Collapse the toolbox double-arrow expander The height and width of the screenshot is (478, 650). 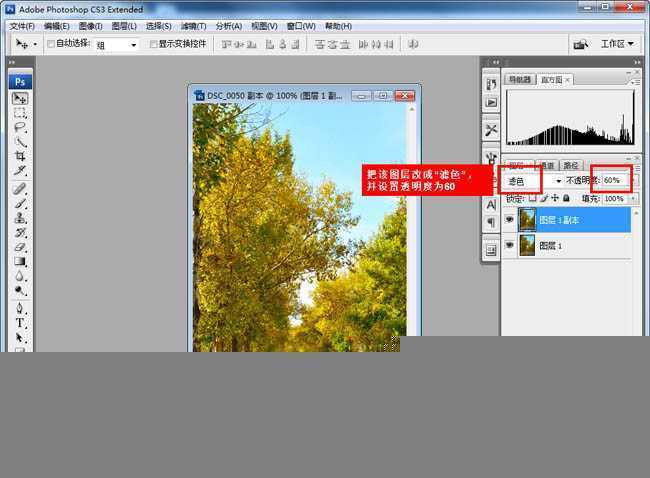pyautogui.click(x=12, y=62)
